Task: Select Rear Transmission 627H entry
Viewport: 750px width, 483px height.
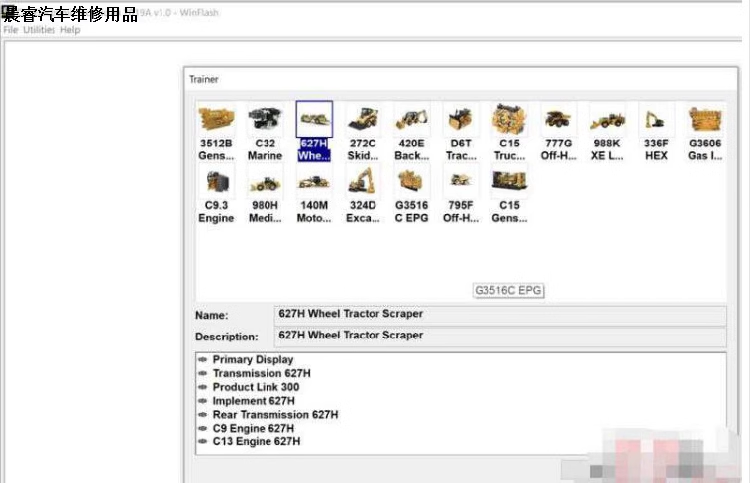Action: (x=275, y=415)
